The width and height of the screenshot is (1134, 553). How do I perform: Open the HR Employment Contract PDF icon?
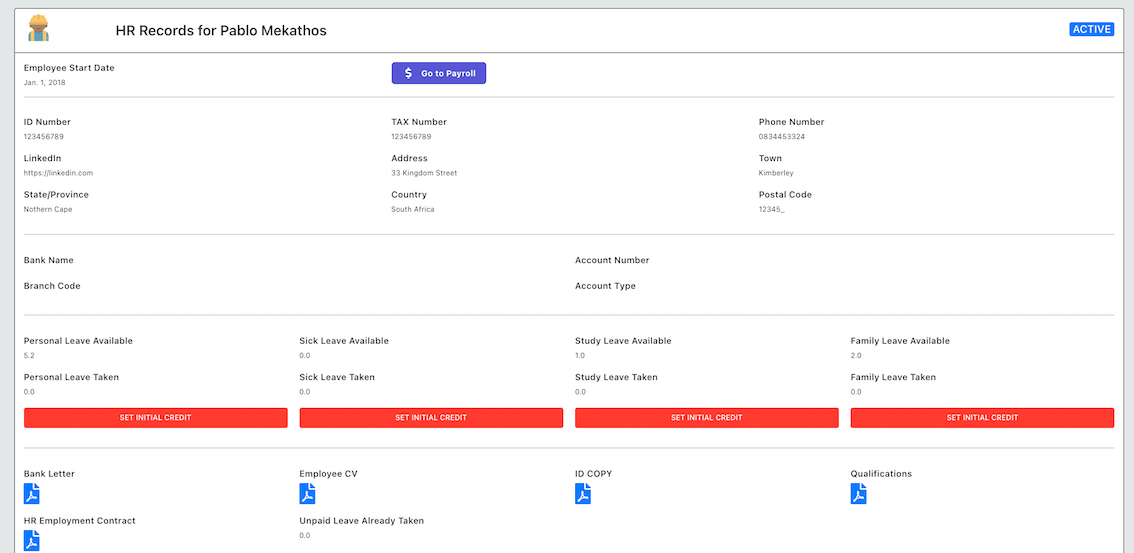click(x=32, y=541)
